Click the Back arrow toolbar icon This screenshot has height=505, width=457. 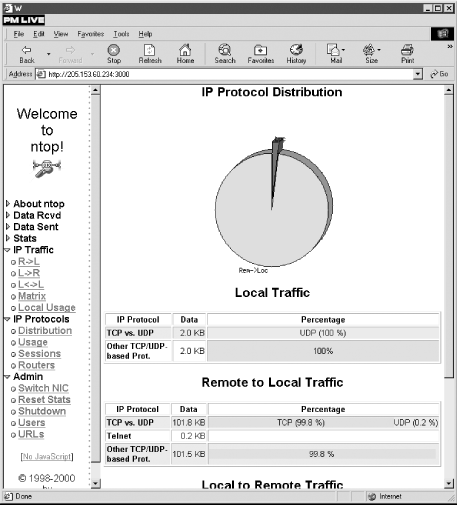pos(26,50)
